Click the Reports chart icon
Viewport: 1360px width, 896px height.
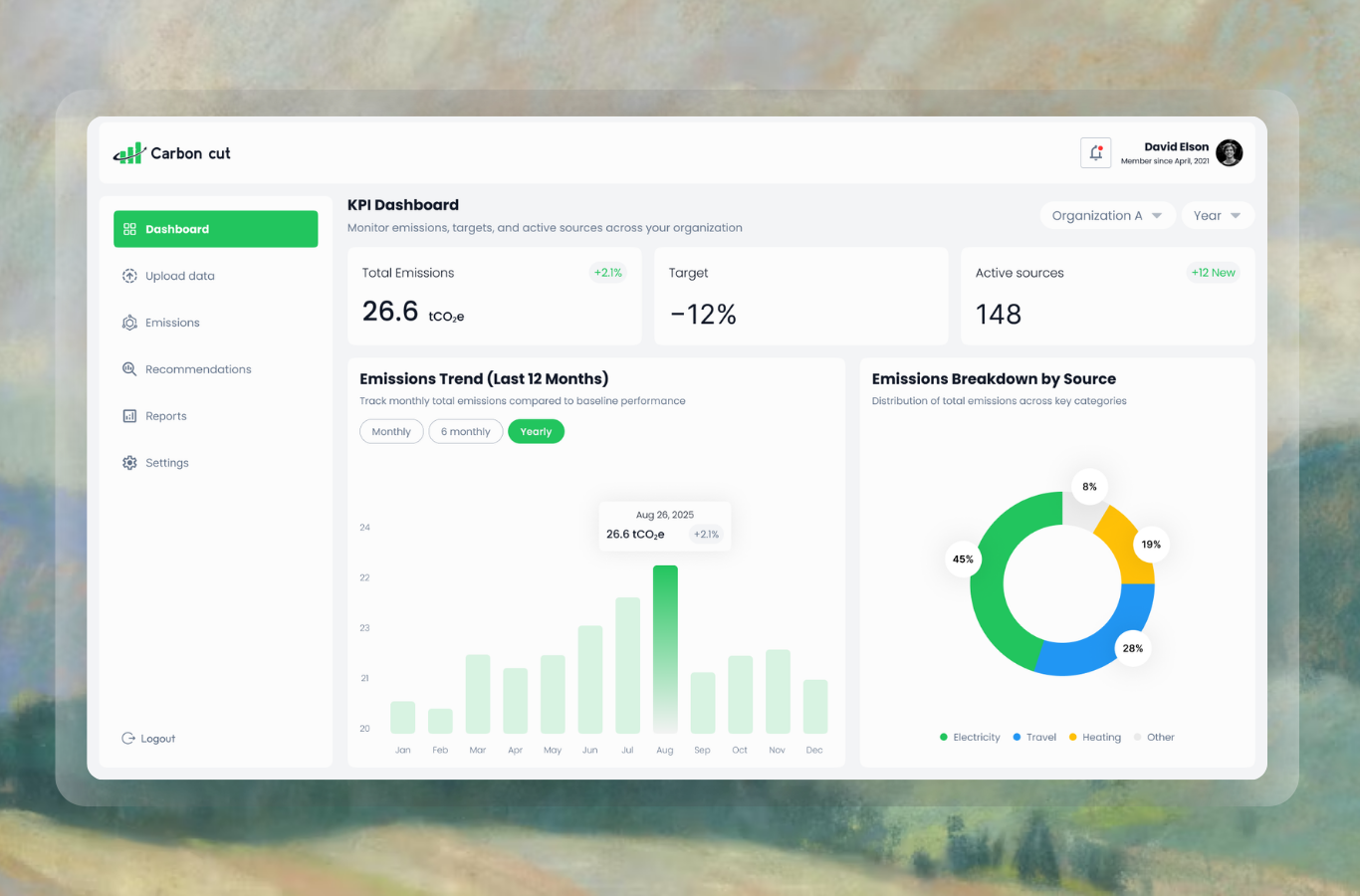[129, 416]
